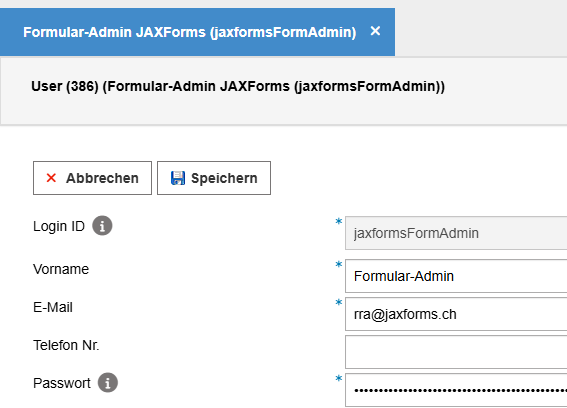
Task: Save the user with Speichern
Action: coord(214,178)
